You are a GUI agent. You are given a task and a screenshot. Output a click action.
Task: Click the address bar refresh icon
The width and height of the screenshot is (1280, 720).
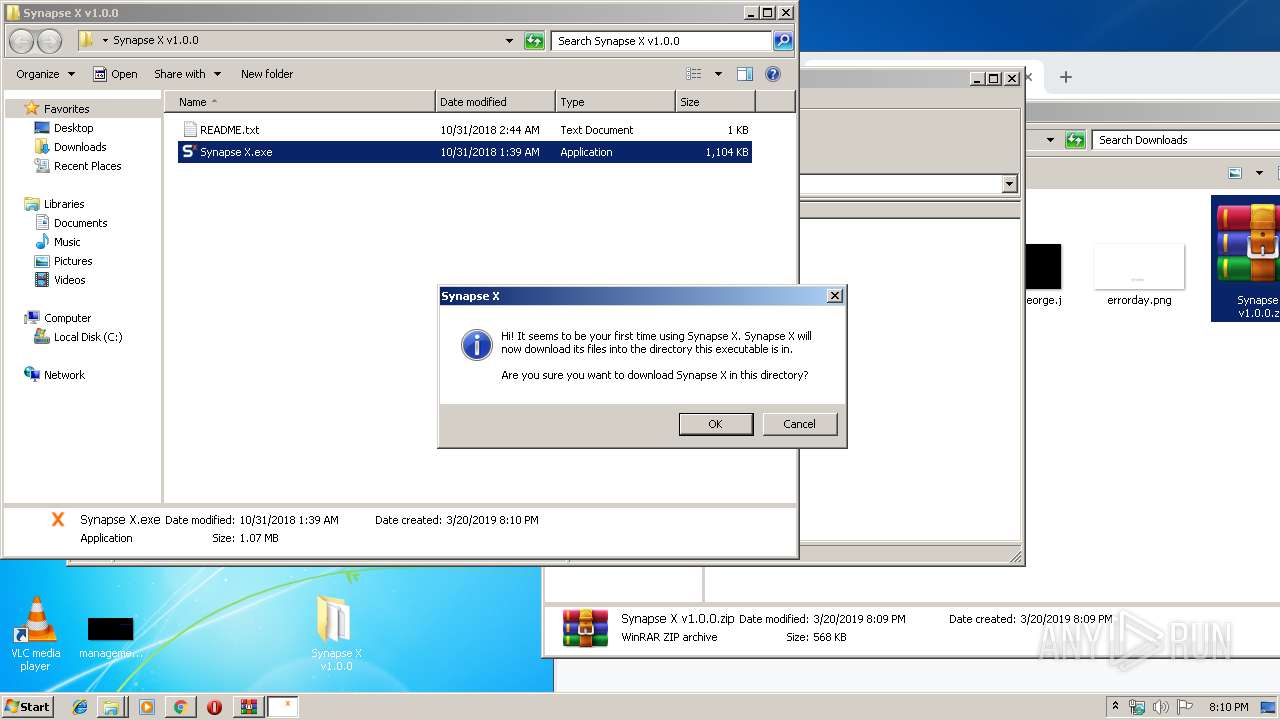coord(534,41)
